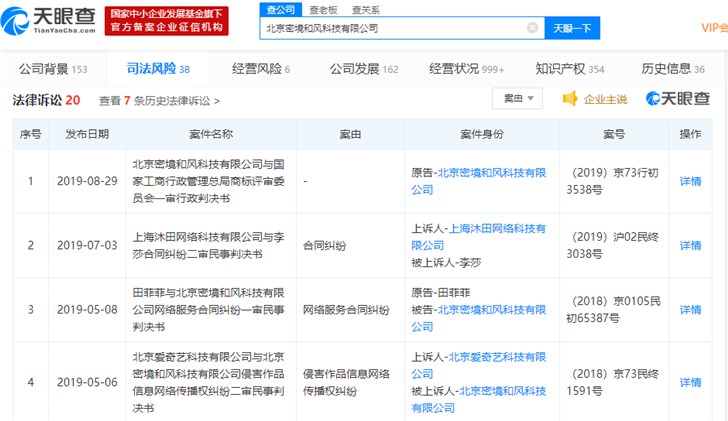728x421 pixels.
Task: Click the red 官方备案企业征信机构 banner
Action: point(167,21)
